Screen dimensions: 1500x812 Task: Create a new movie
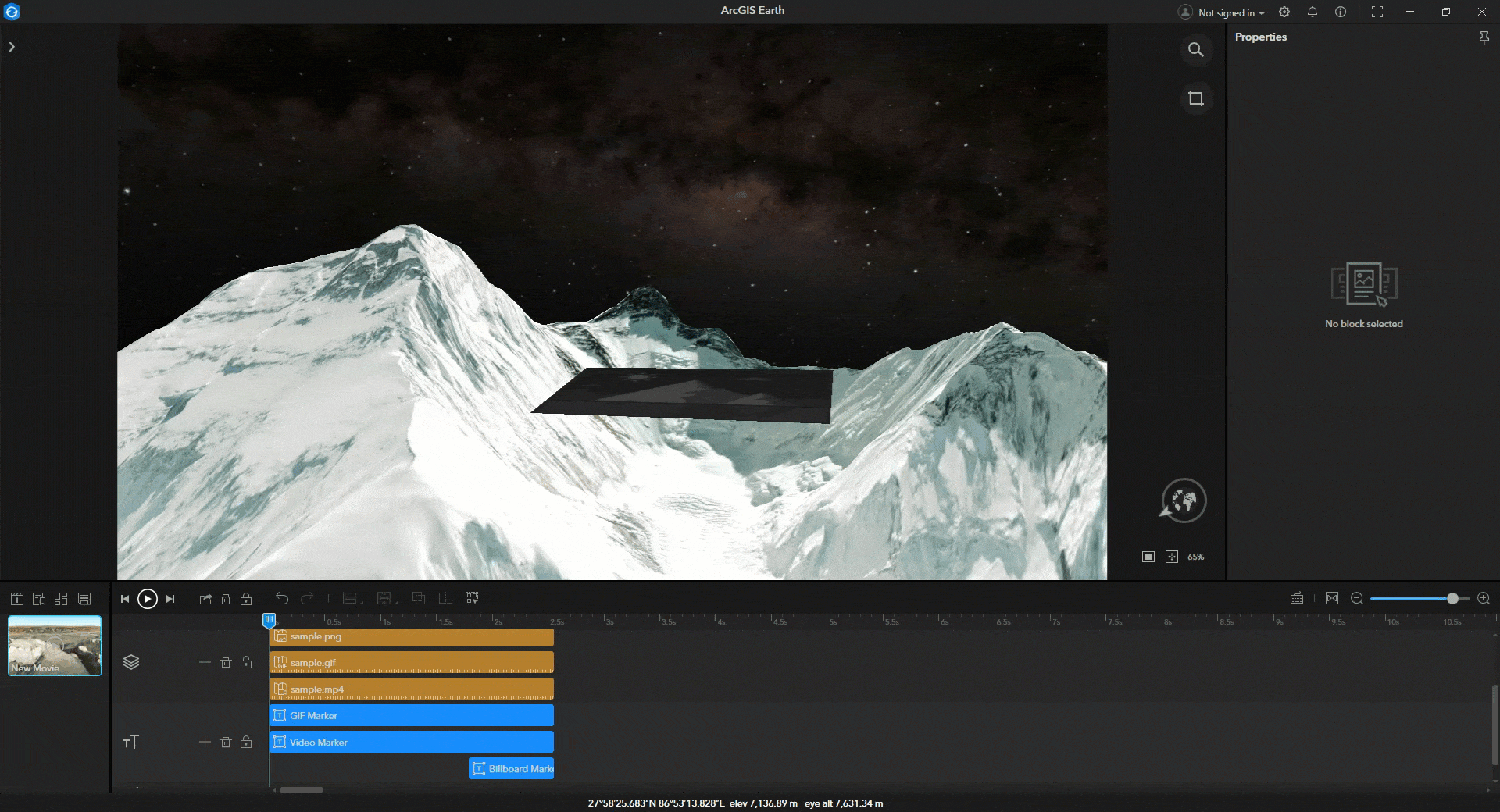pos(16,599)
